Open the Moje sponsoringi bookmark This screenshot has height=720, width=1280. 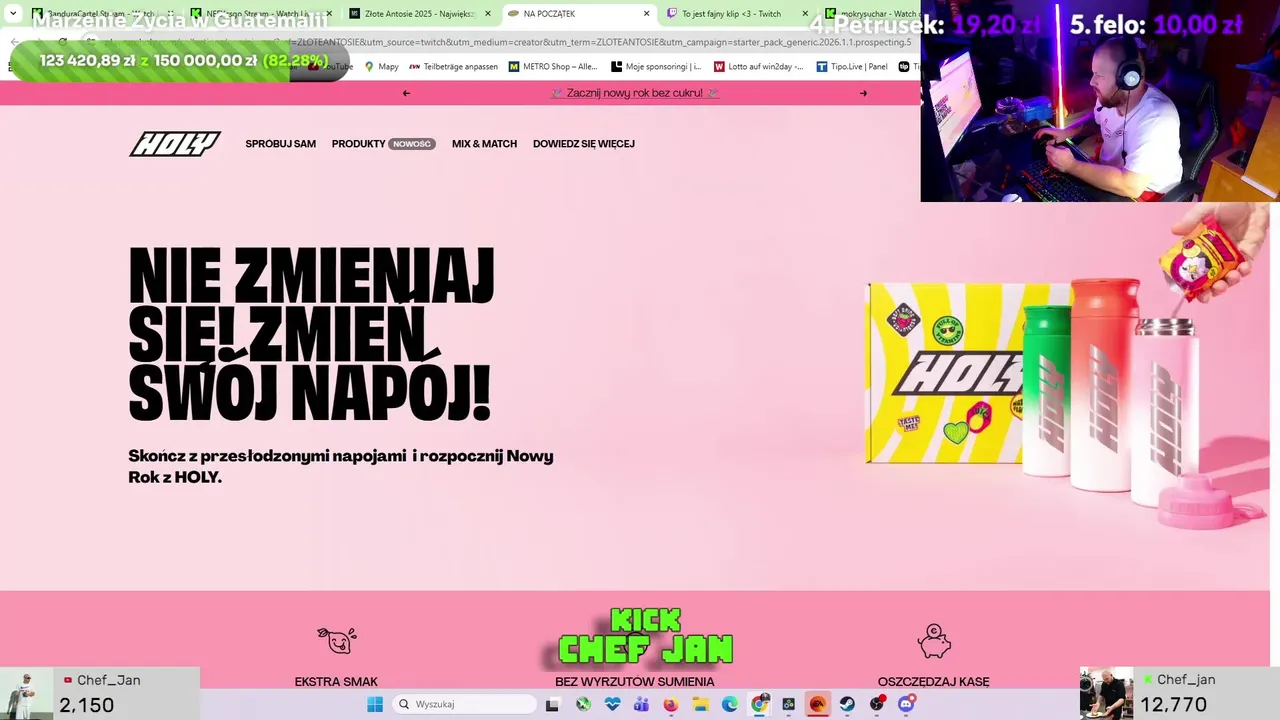coord(656,67)
